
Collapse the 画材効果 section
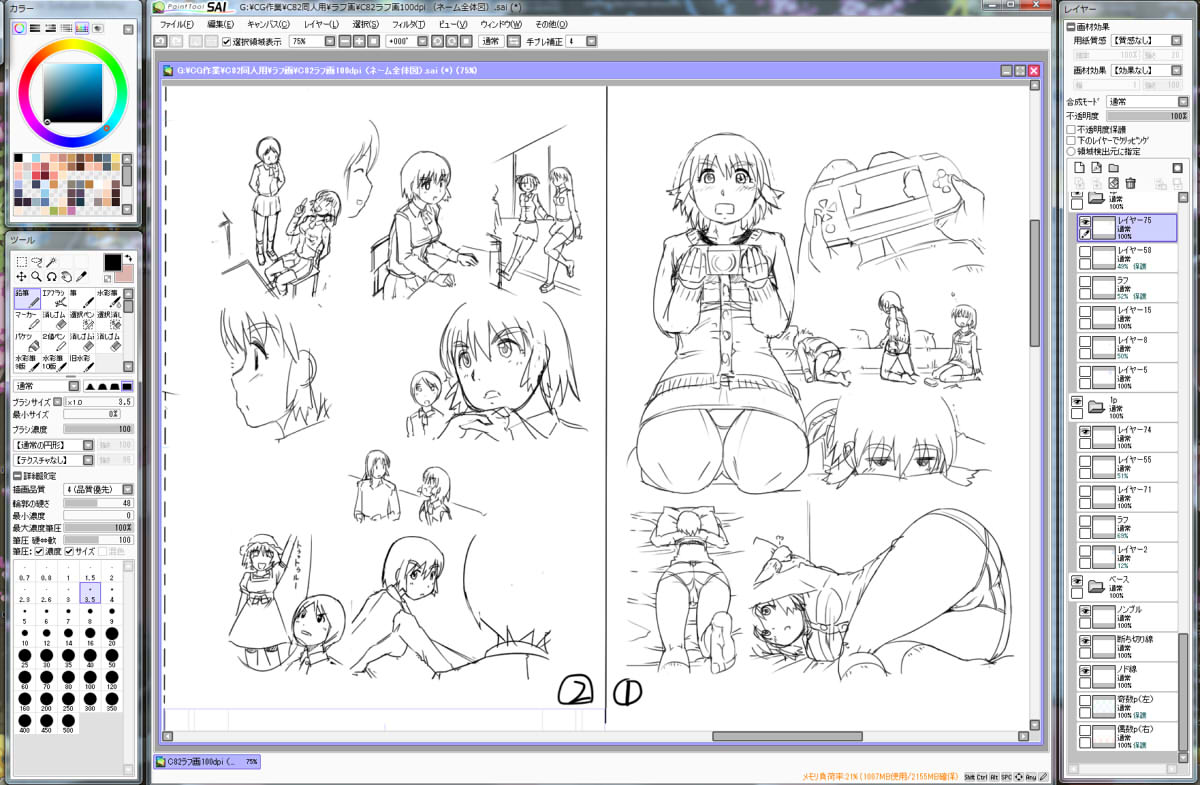click(x=1071, y=27)
